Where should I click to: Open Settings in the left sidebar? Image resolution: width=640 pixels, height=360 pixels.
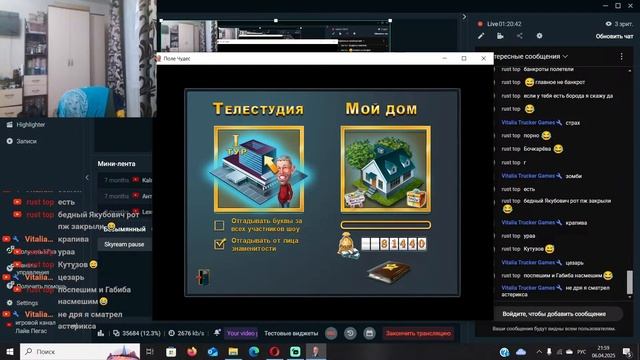[23, 303]
